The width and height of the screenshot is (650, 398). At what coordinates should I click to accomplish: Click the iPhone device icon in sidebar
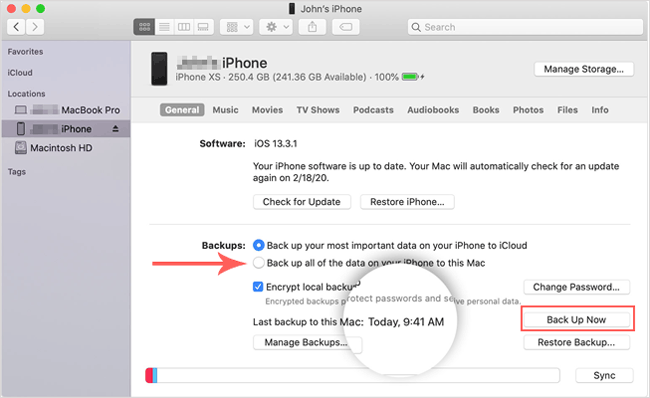coord(21,129)
